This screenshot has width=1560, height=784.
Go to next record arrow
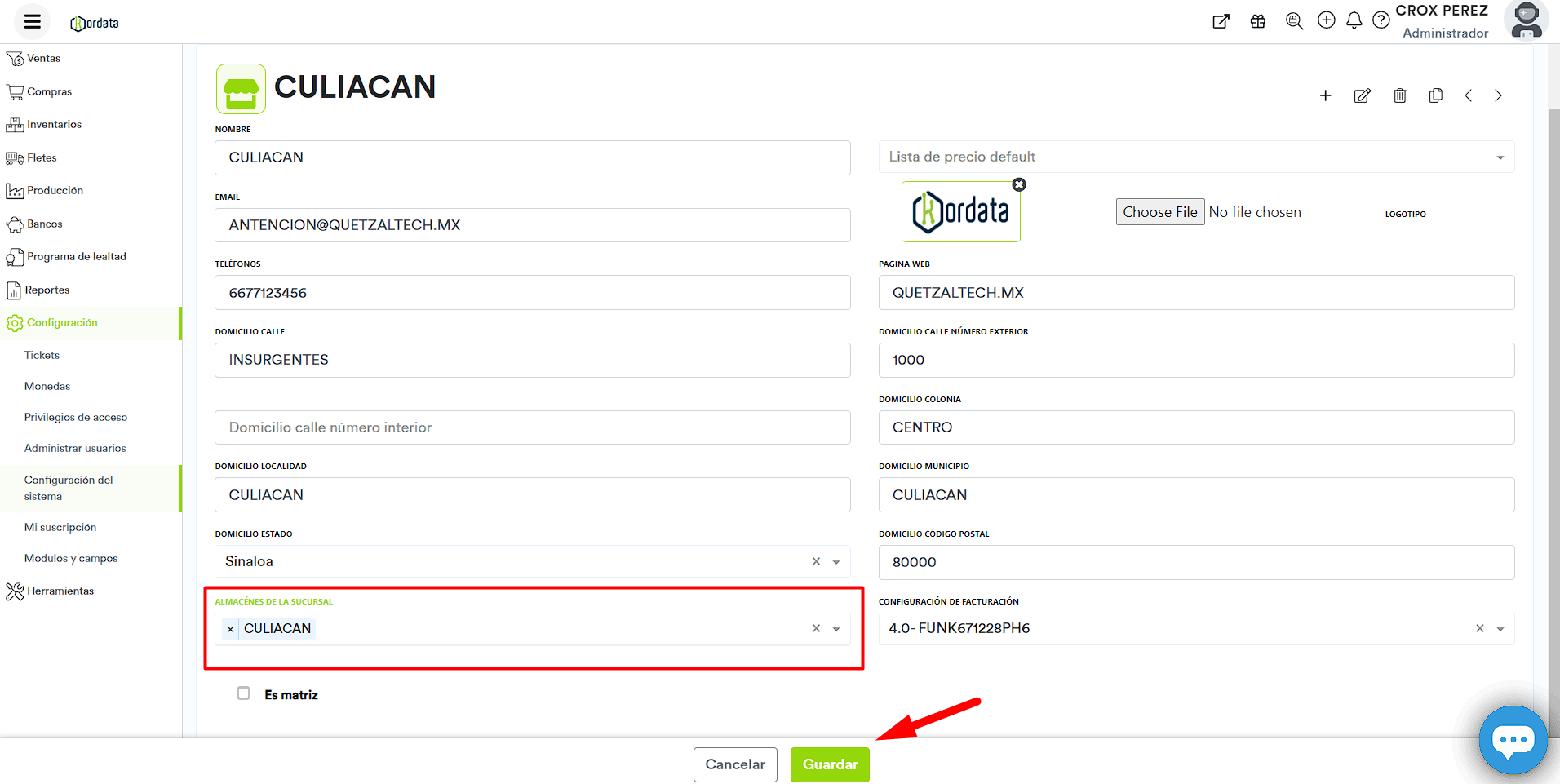coord(1498,95)
